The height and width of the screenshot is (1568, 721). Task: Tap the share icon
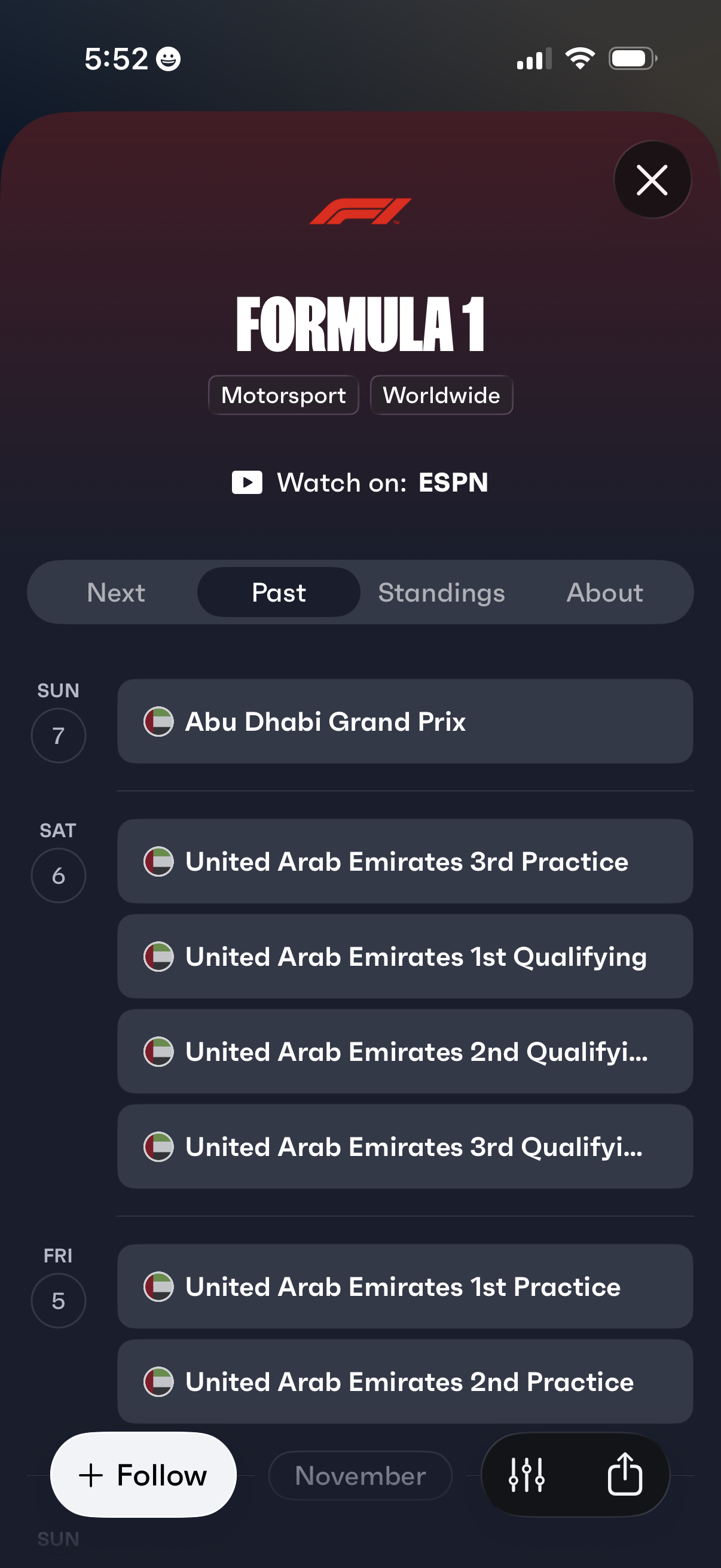(x=624, y=1475)
